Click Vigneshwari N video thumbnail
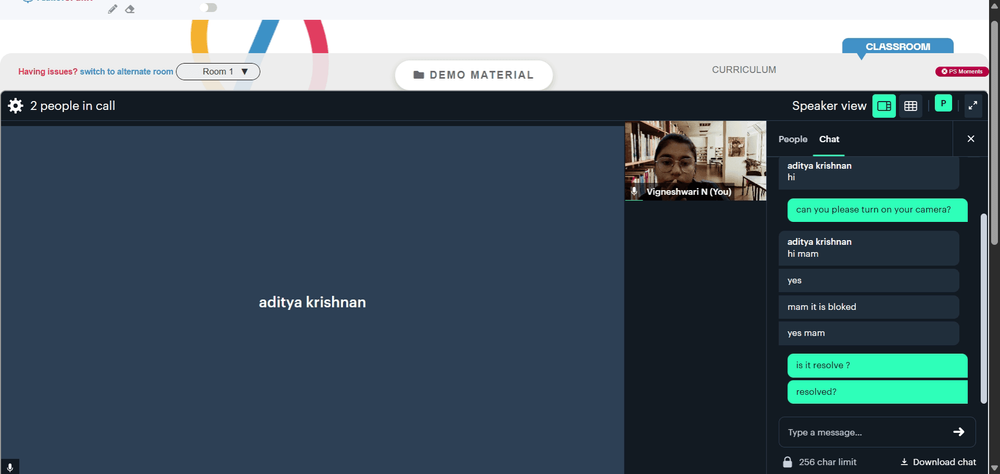1000x474 pixels. click(695, 161)
